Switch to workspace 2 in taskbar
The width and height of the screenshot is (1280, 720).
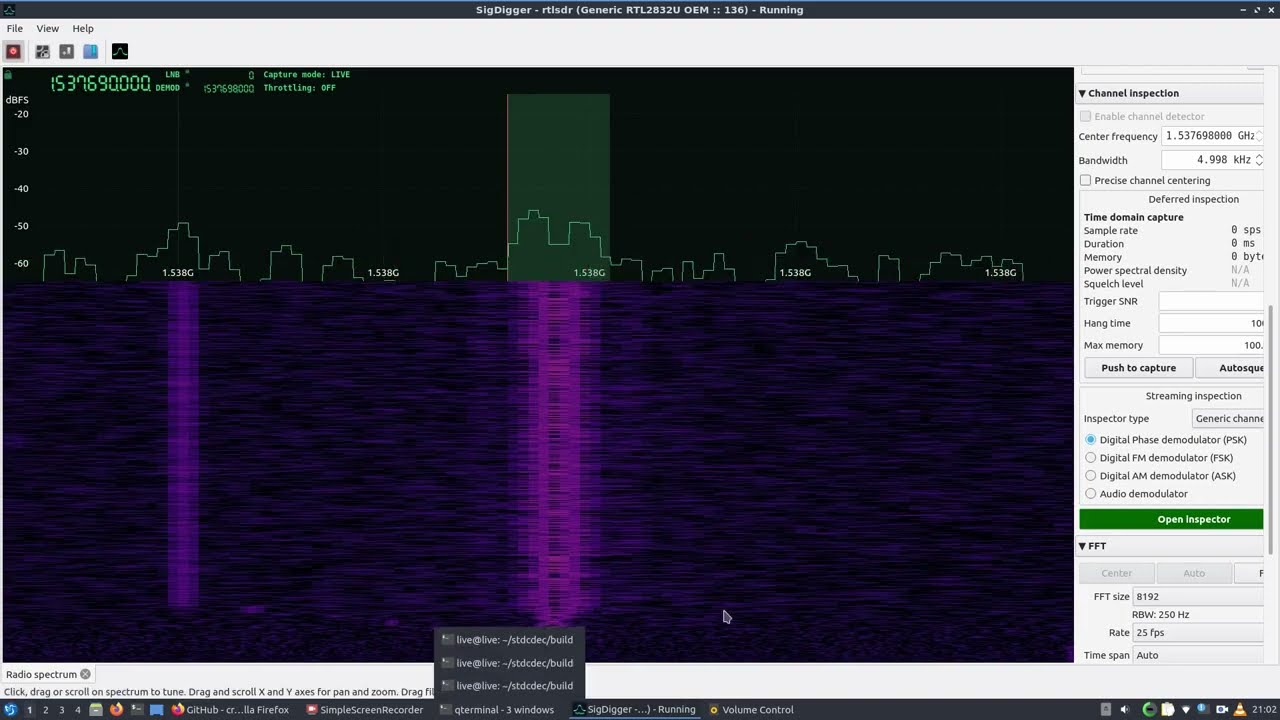point(45,710)
